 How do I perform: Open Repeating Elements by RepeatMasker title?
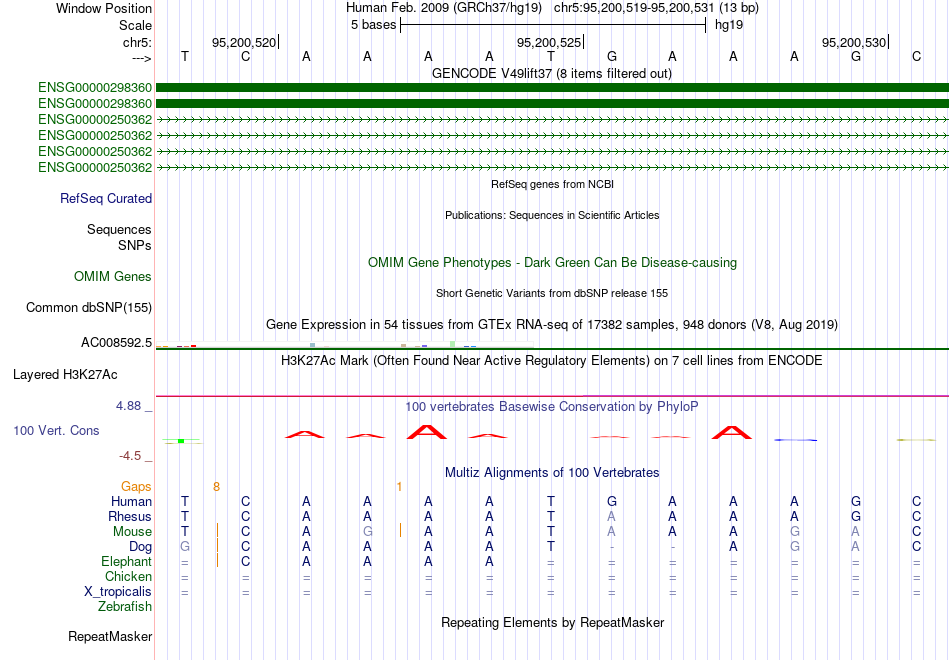point(552,622)
